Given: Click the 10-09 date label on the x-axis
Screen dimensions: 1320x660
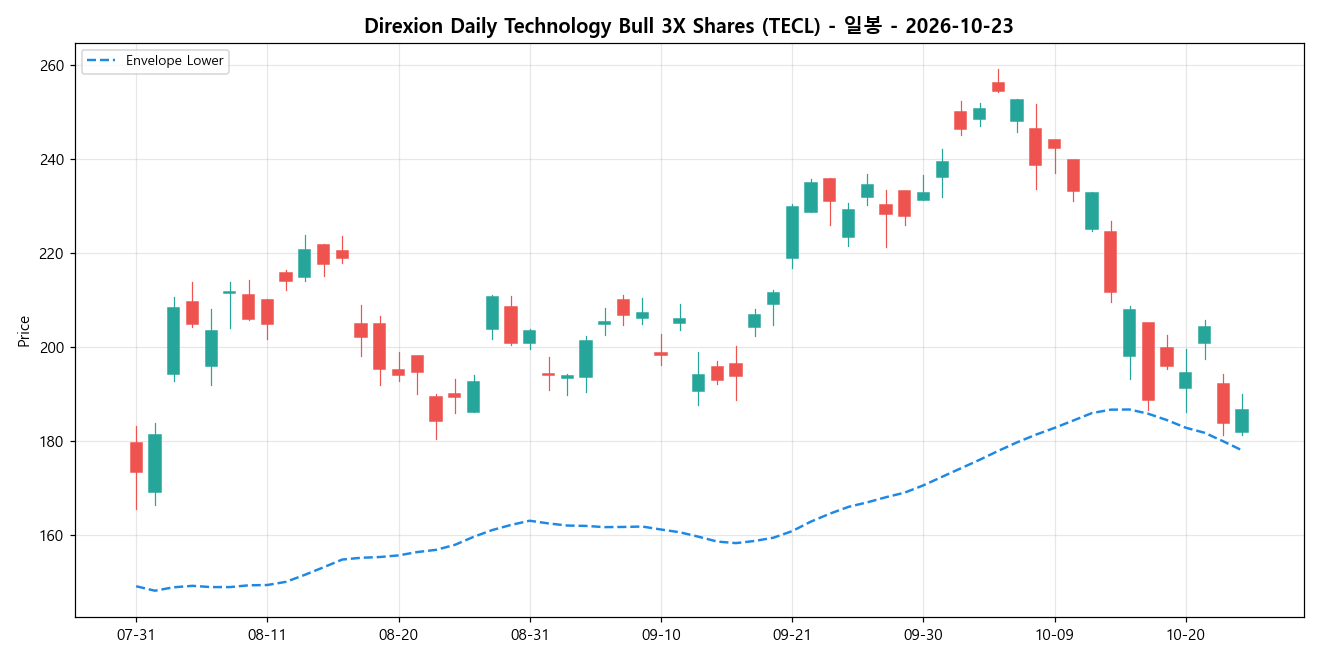Looking at the screenshot, I should click(1055, 635).
